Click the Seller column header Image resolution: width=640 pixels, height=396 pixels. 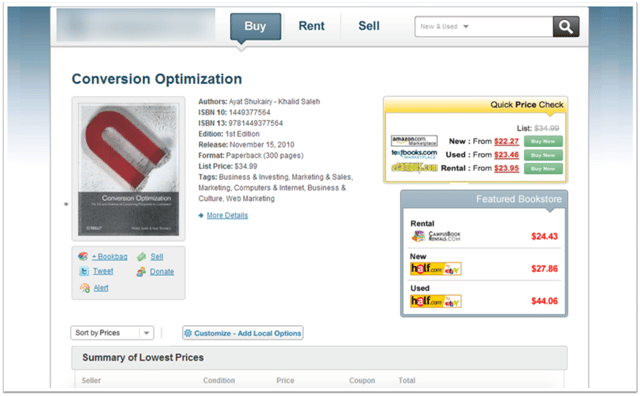(x=91, y=380)
